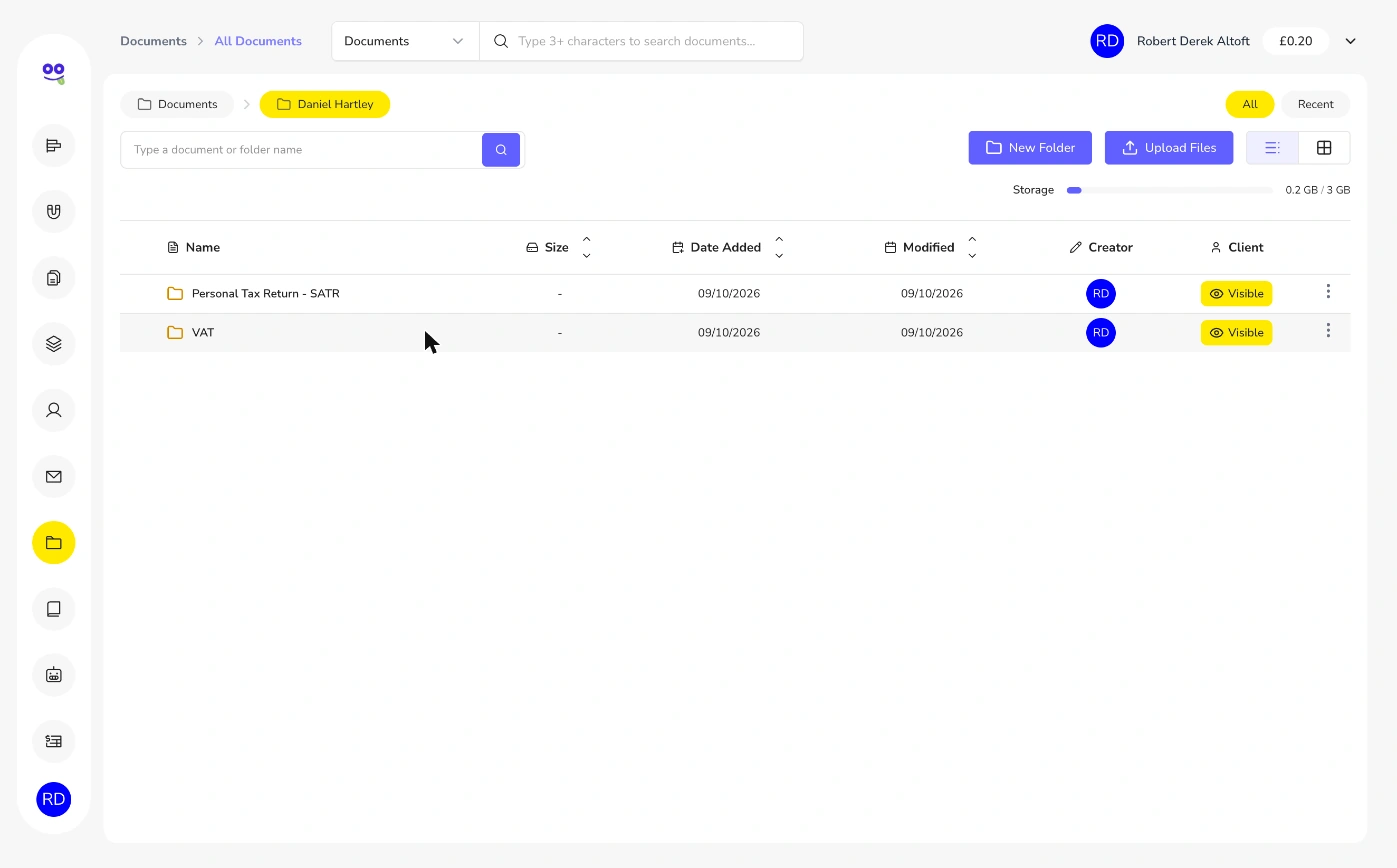
Task: Go to Documents in the top breadcrumb
Action: coord(153,41)
